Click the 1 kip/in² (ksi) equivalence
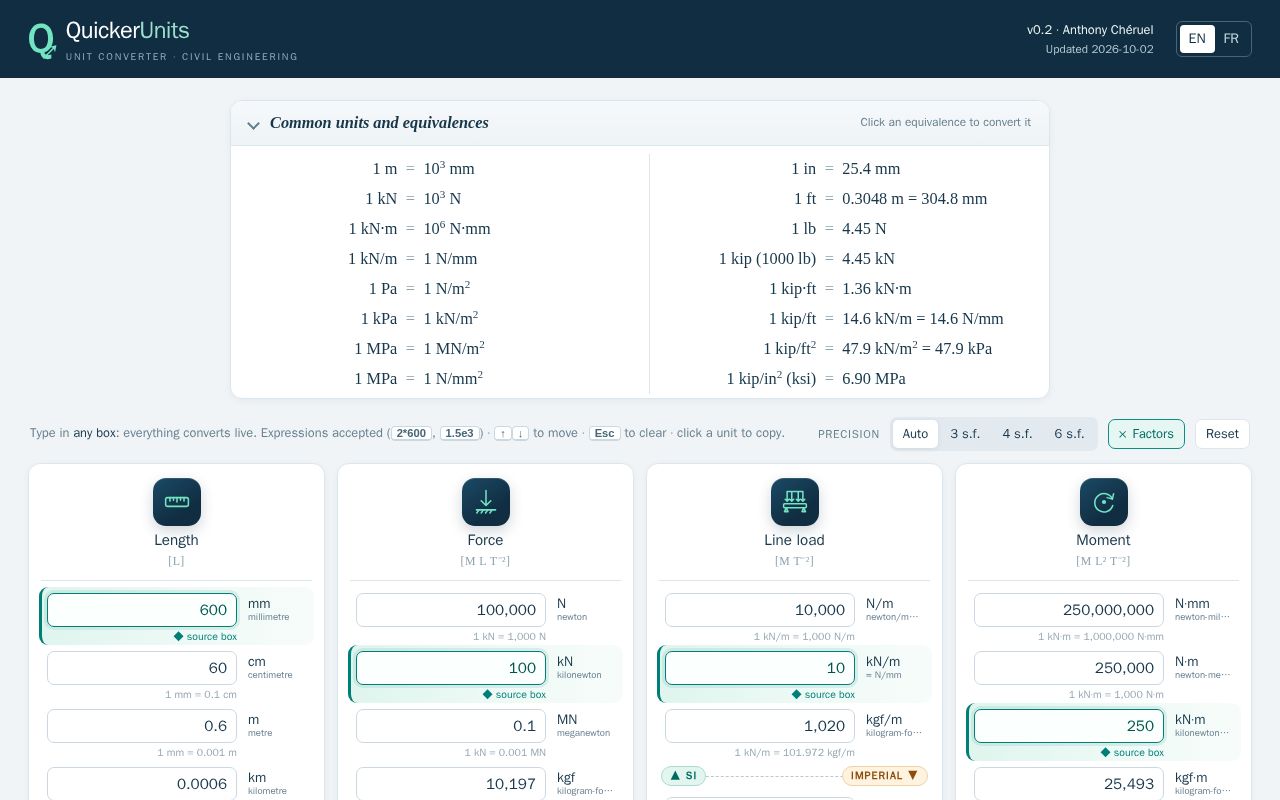This screenshot has height=800, width=1280. 816,379
